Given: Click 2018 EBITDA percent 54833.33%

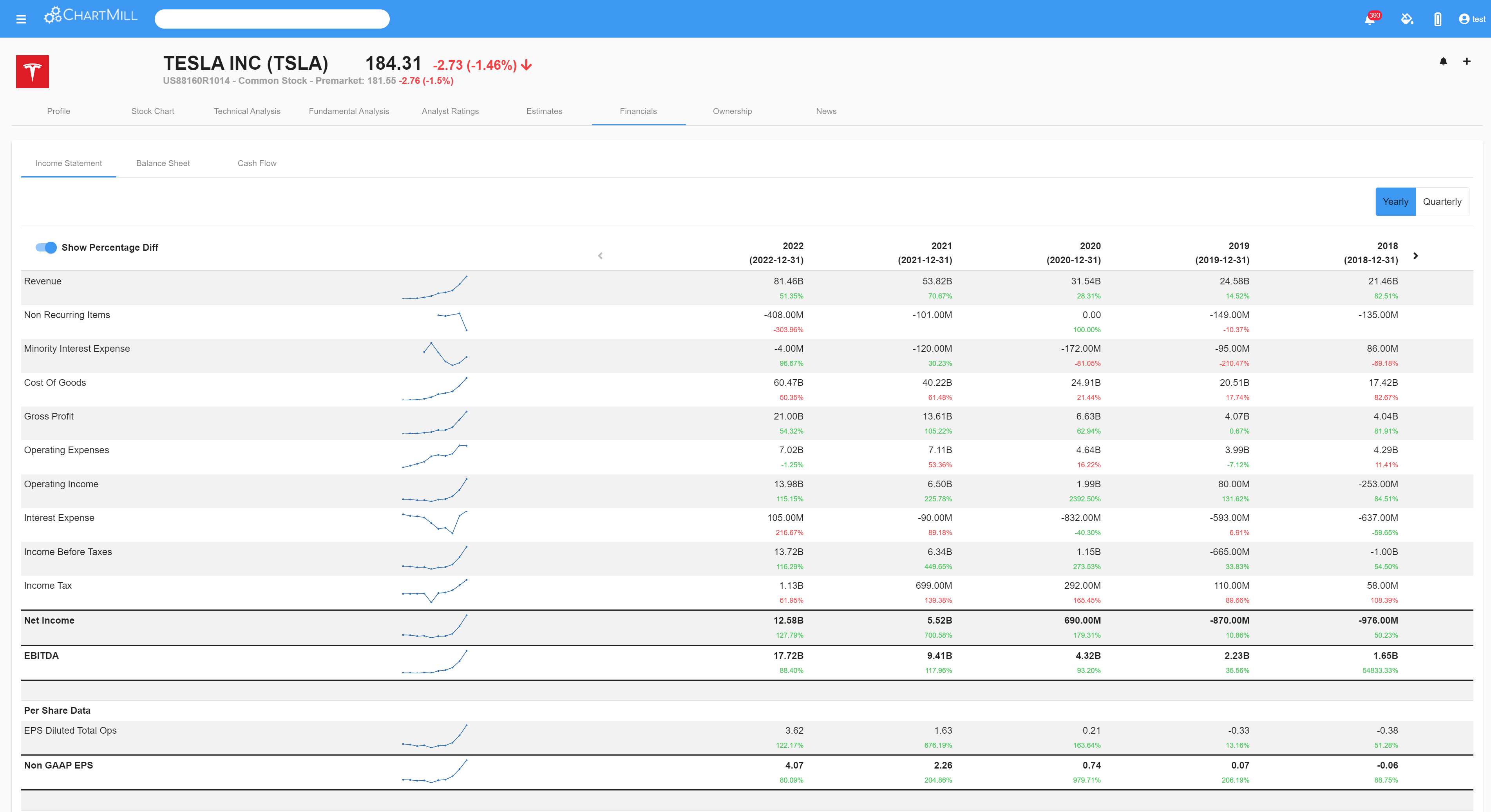Looking at the screenshot, I should click(x=1380, y=670).
